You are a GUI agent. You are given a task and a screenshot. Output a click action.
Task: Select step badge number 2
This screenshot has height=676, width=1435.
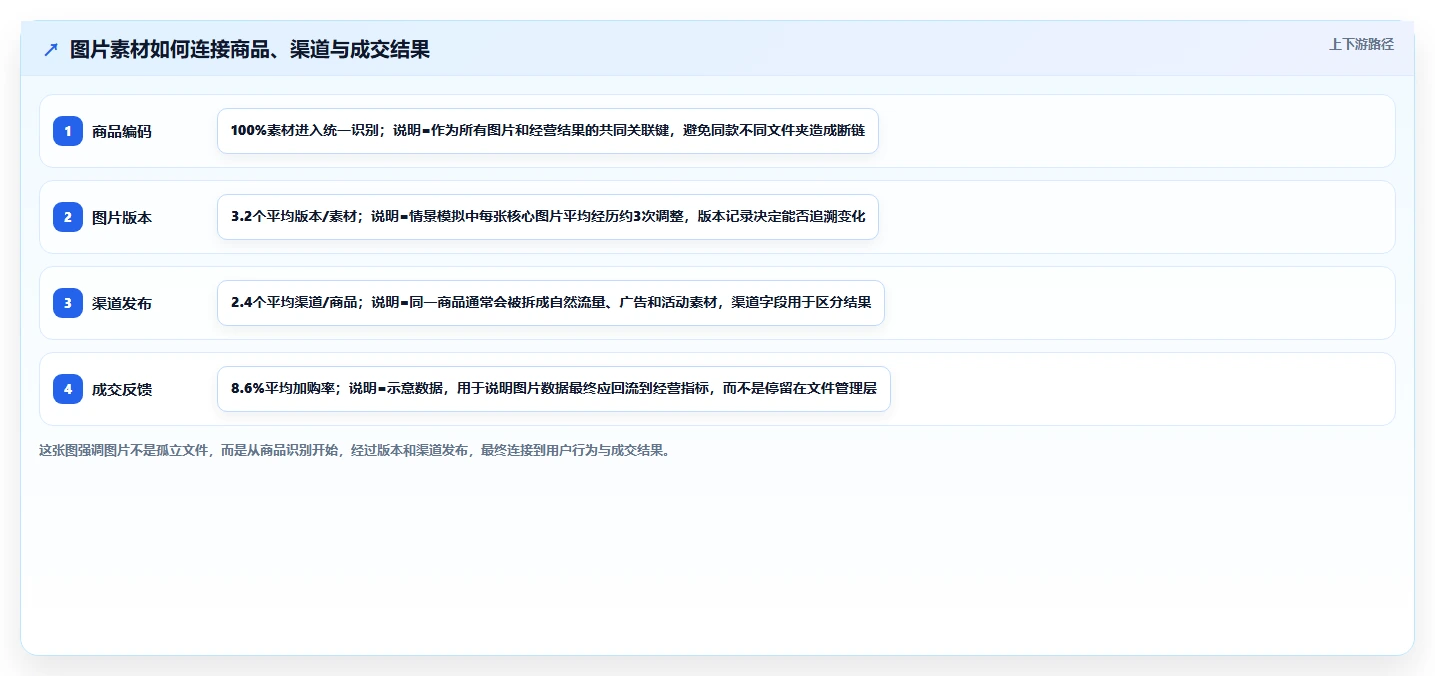(68, 217)
